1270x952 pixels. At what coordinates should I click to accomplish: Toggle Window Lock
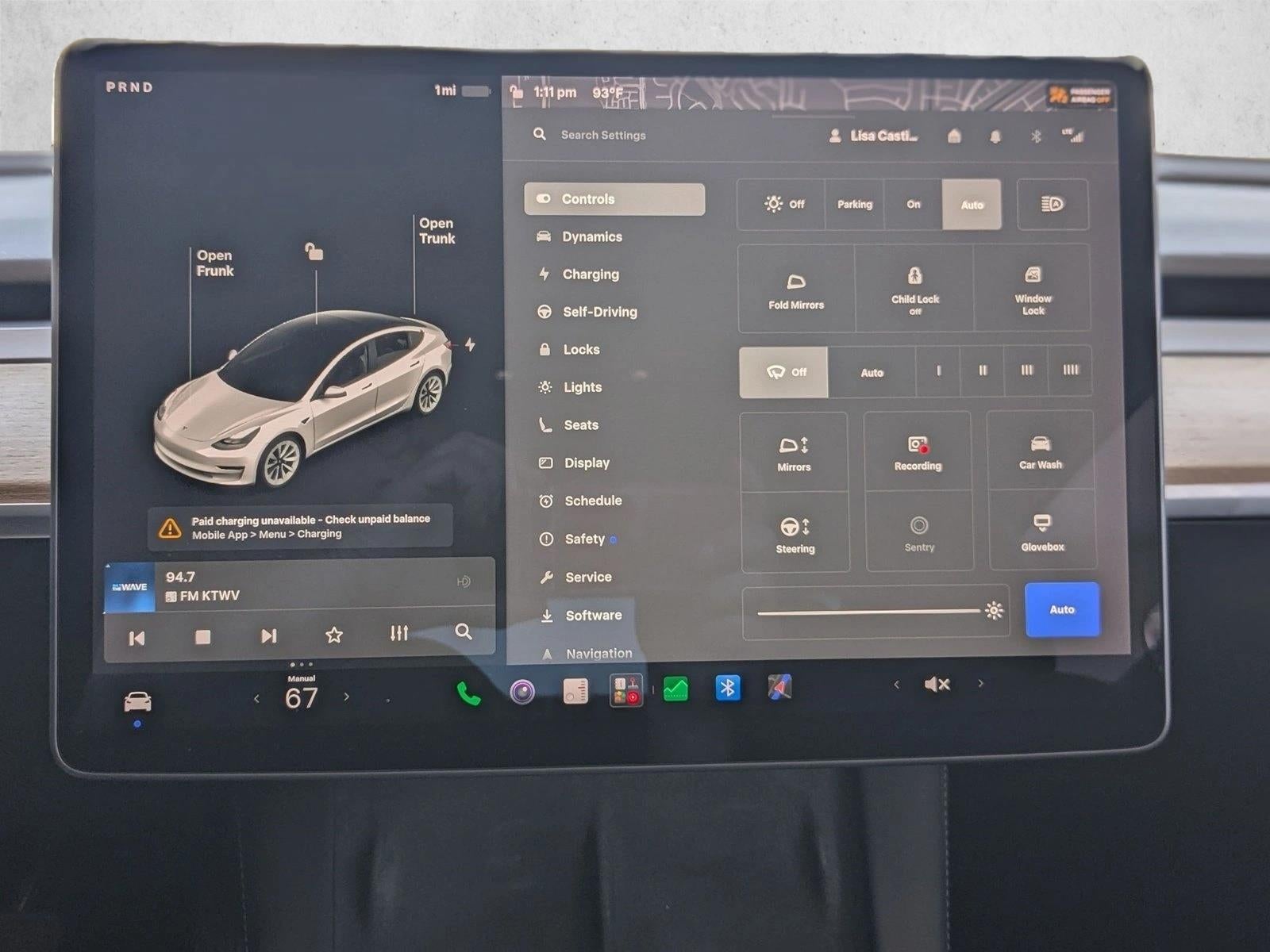pos(1033,289)
